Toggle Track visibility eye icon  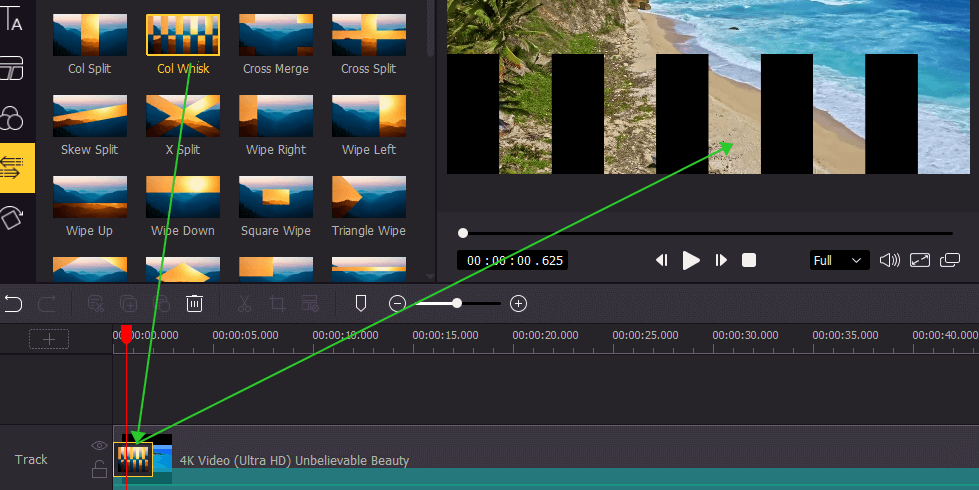(x=99, y=445)
